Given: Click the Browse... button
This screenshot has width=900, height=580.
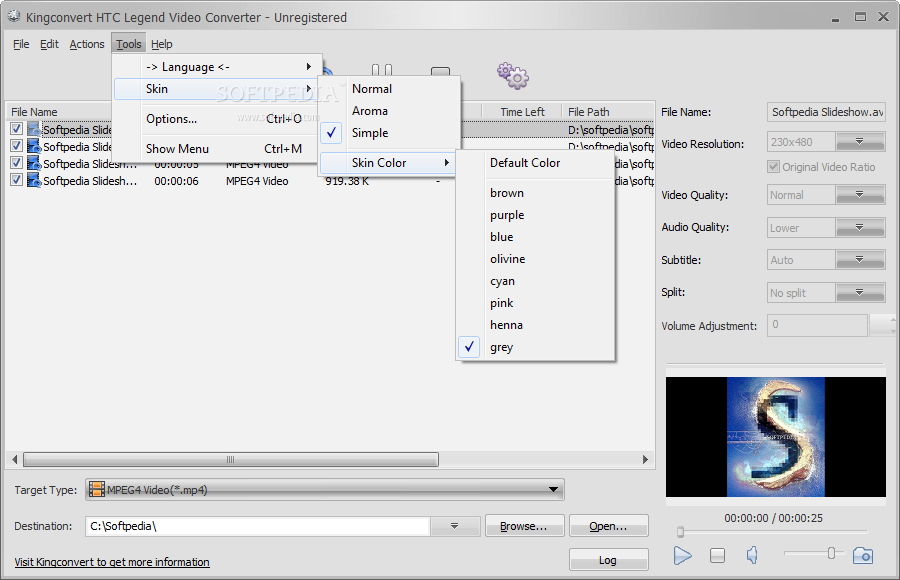Looking at the screenshot, I should pos(525,526).
